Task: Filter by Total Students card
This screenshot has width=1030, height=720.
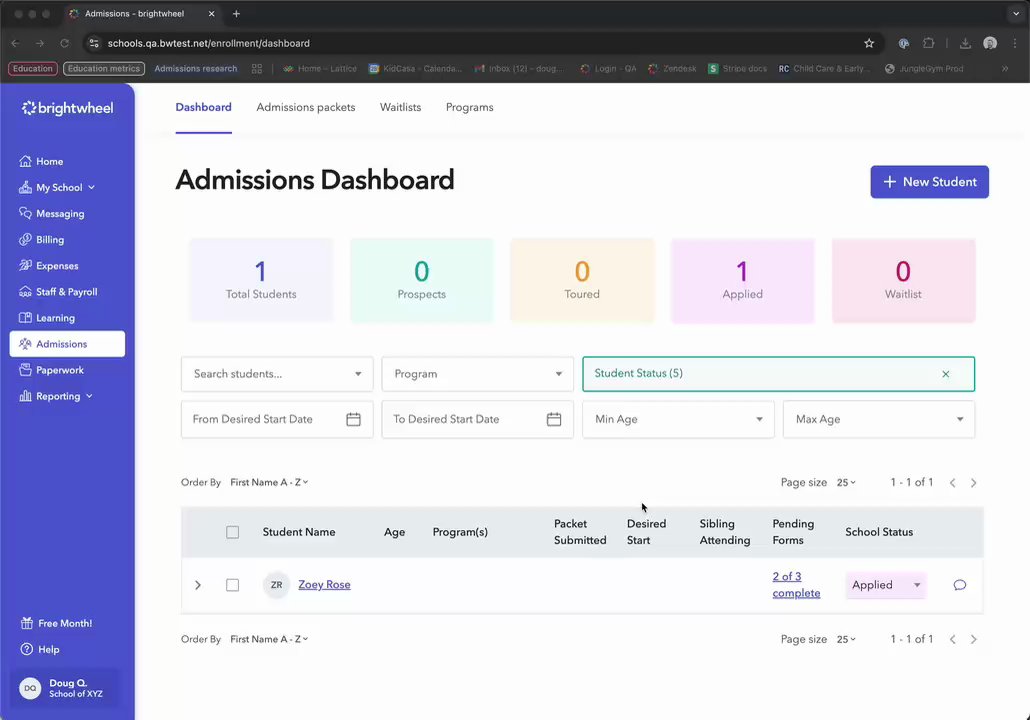Action: click(261, 281)
